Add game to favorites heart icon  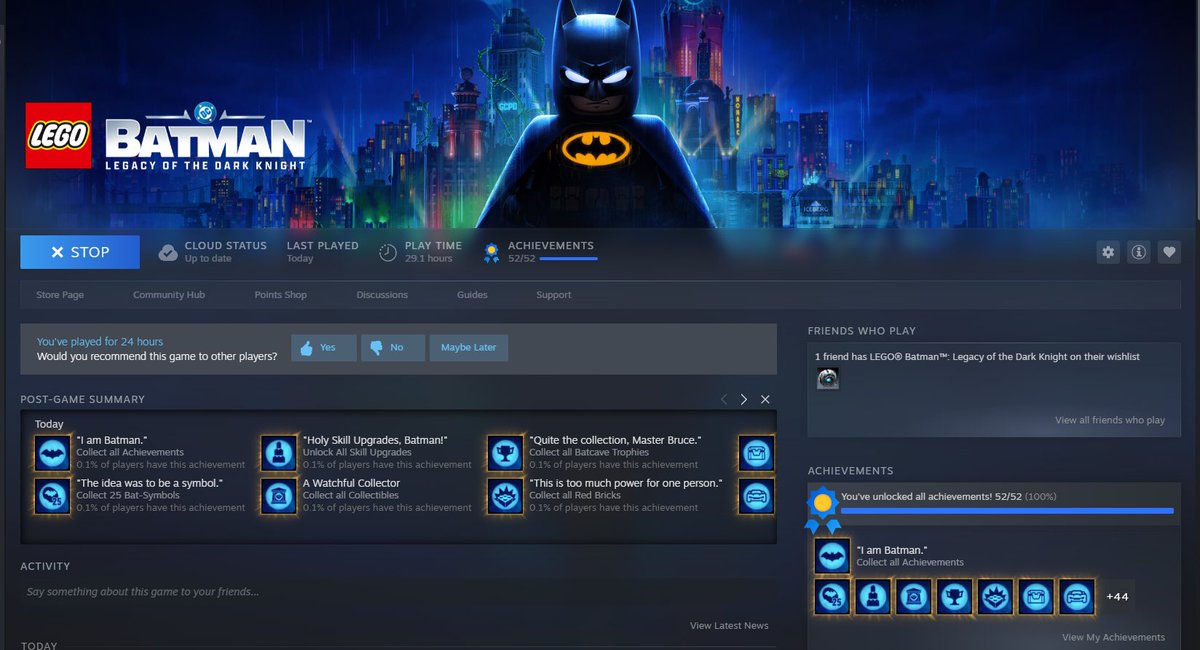tap(1169, 253)
